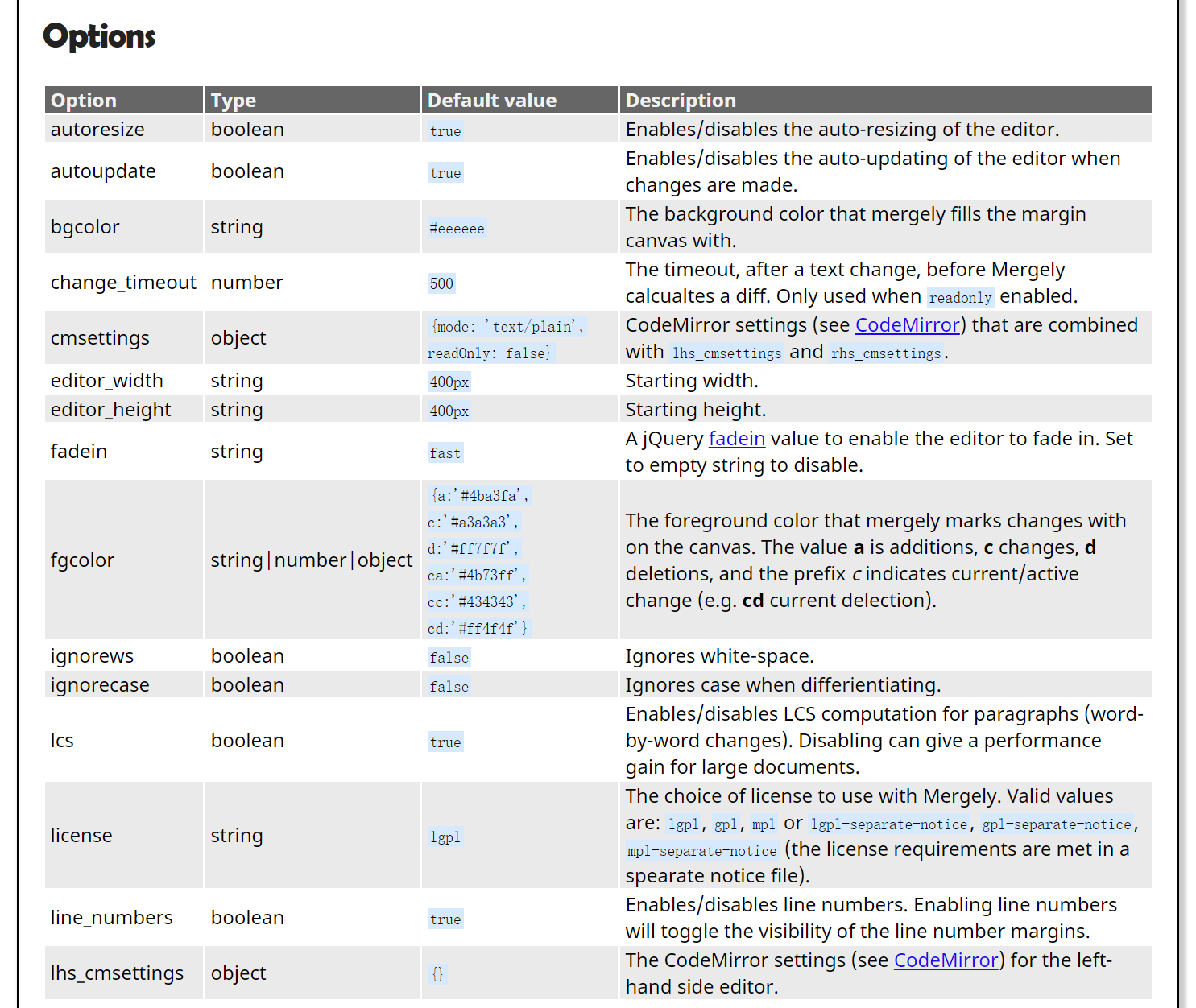The width and height of the screenshot is (1196, 1008).
Task: Open the CodeMirror link in the cmsettings description
Action: pyautogui.click(x=907, y=325)
